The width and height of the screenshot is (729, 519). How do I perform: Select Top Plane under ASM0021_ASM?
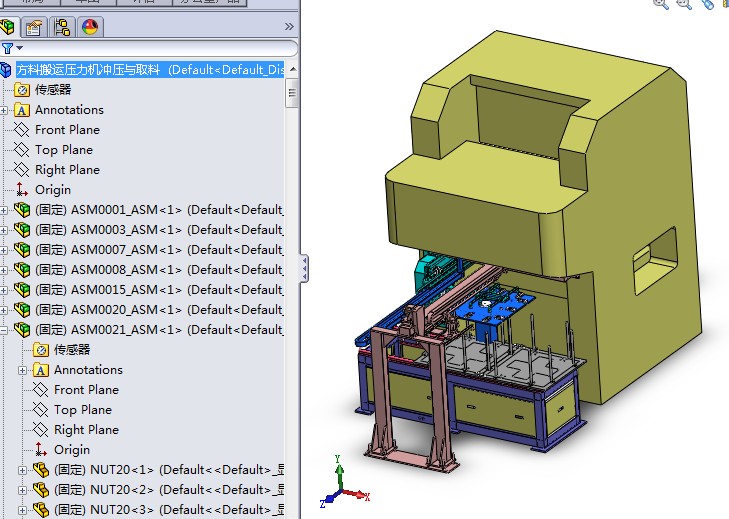83,410
